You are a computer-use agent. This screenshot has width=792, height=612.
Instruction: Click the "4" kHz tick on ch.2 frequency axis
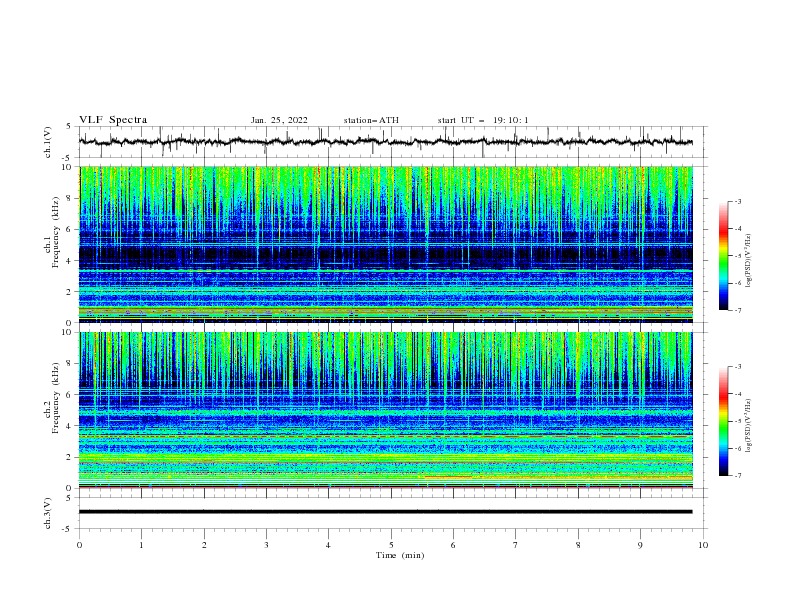tap(71, 426)
